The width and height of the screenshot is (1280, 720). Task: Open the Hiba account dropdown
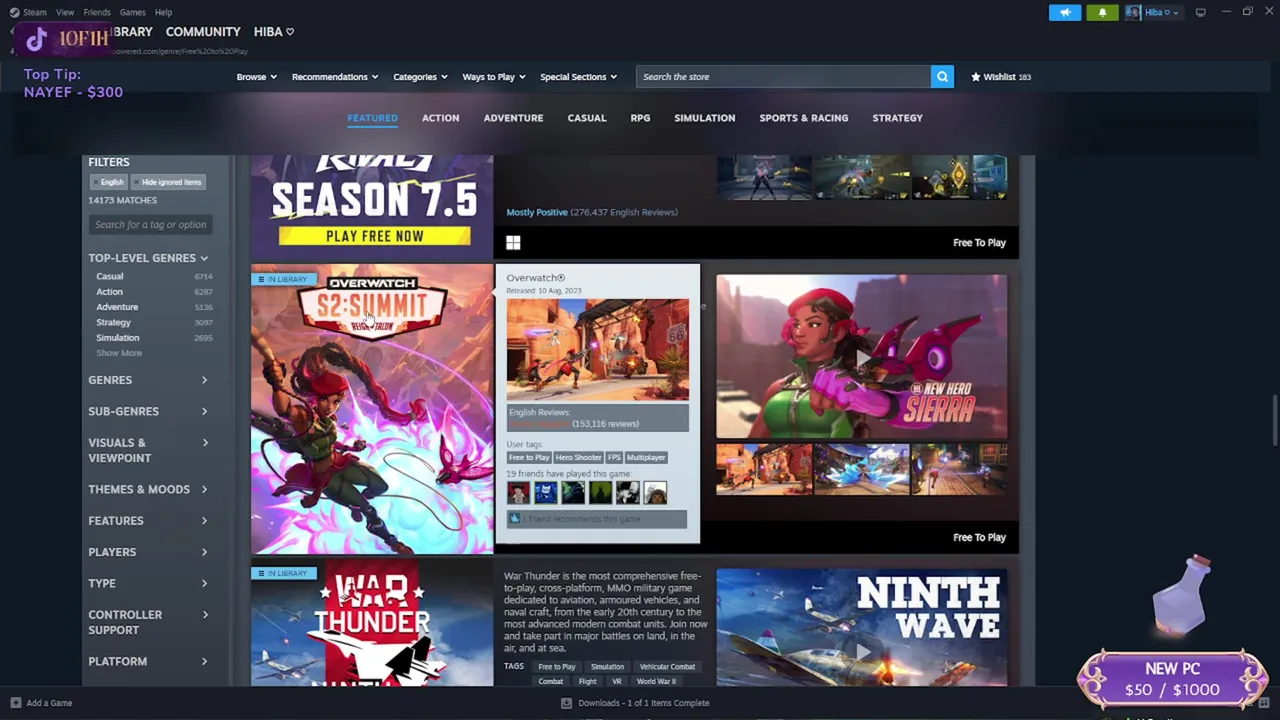point(1153,12)
